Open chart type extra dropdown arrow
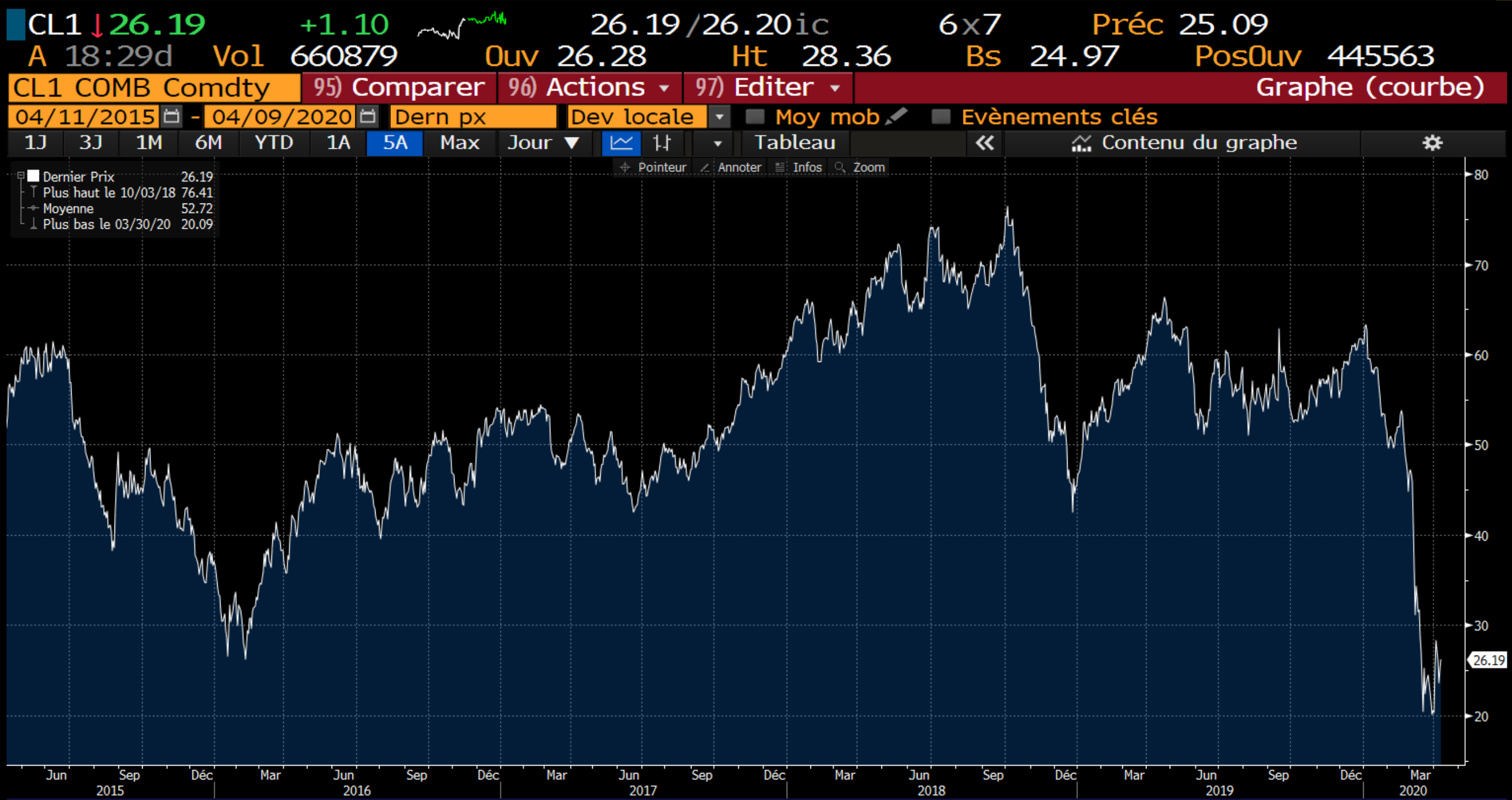 pyautogui.click(x=717, y=143)
